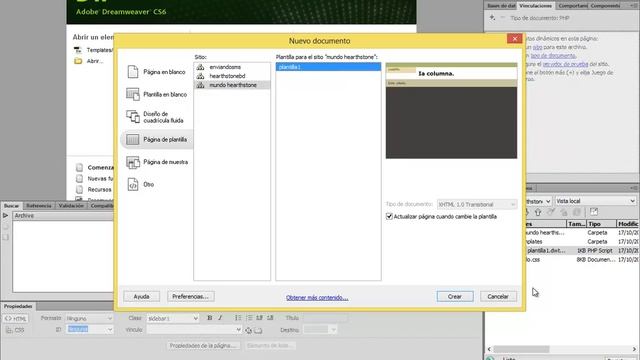Viewport: 640px width, 360px height.
Task: Cancel the Nuevo documento dialog
Action: tap(498, 296)
